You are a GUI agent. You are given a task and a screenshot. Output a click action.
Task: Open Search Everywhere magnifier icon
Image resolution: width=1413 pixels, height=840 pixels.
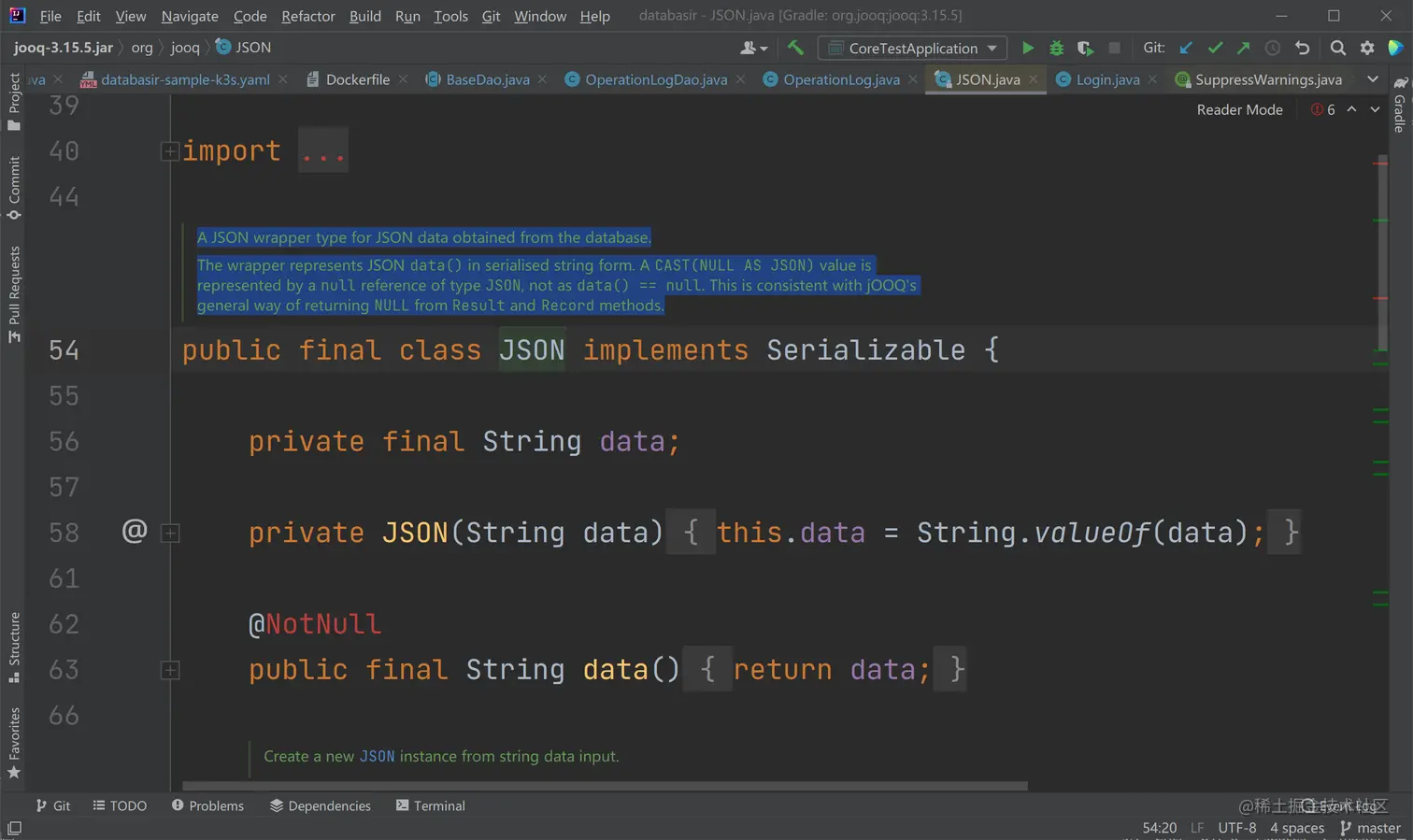(x=1338, y=48)
